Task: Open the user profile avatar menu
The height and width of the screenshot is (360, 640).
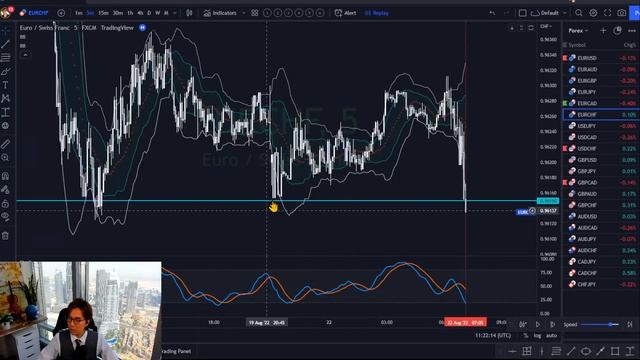Action: (x=6, y=13)
